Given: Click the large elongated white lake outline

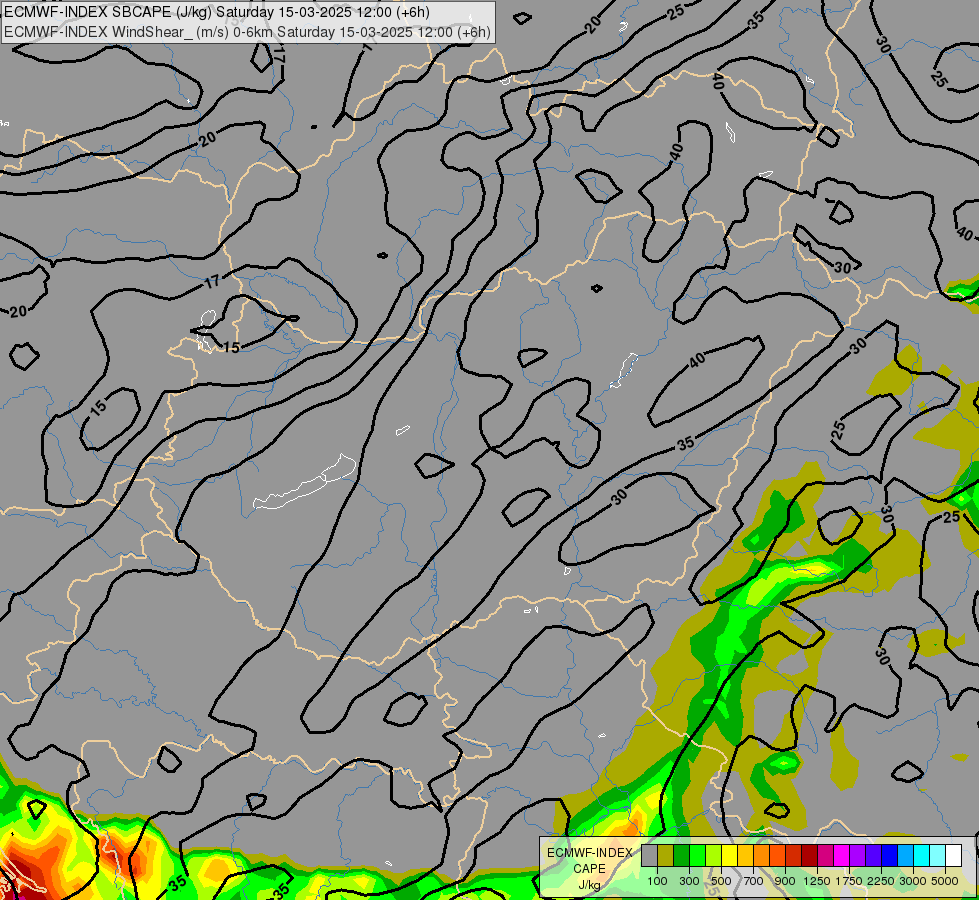Looking at the screenshot, I should (305, 482).
